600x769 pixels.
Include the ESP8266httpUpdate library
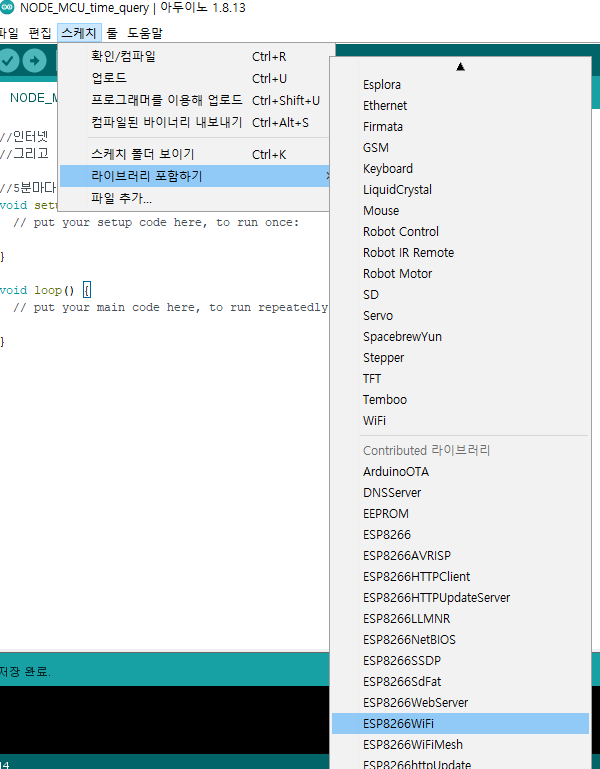tap(460, 763)
